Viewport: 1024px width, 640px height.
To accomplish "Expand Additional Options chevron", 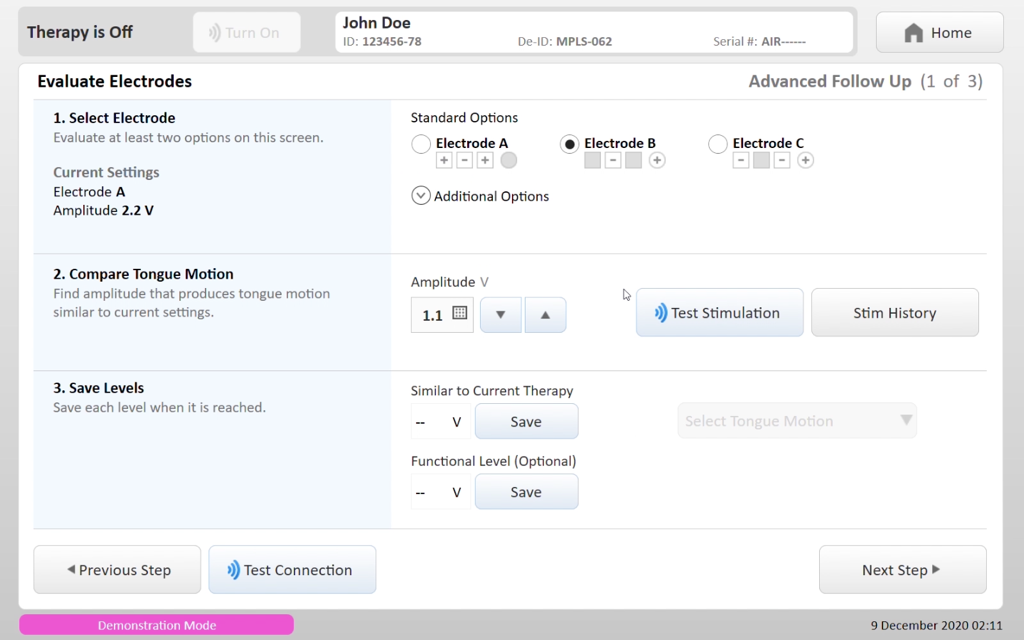I will click(x=421, y=195).
